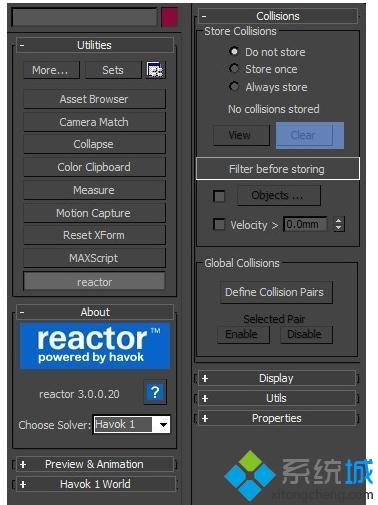Click the Sets button
The width and height of the screenshot is (378, 505).
[113, 70]
